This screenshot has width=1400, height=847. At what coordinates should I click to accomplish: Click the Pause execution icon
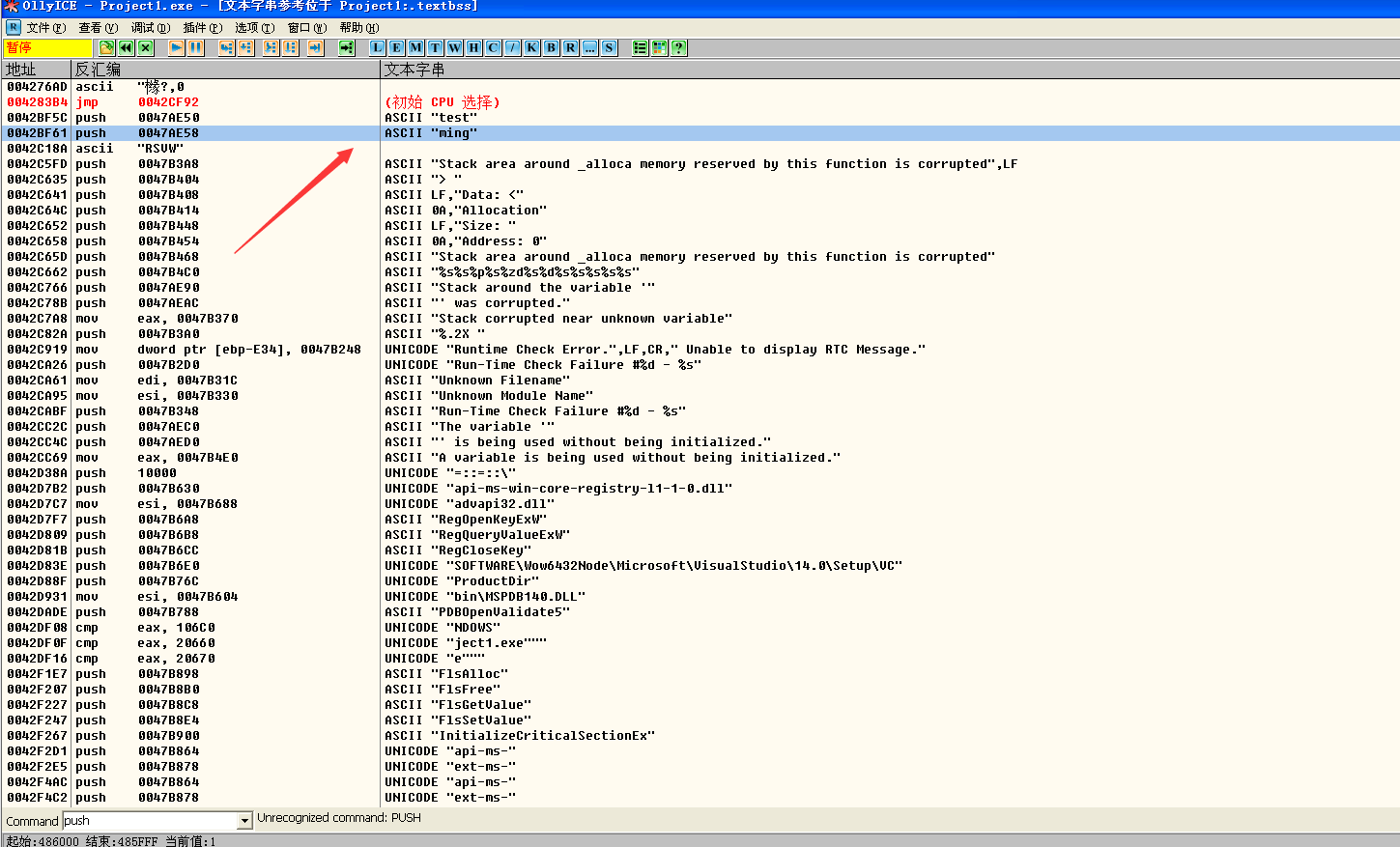195,47
